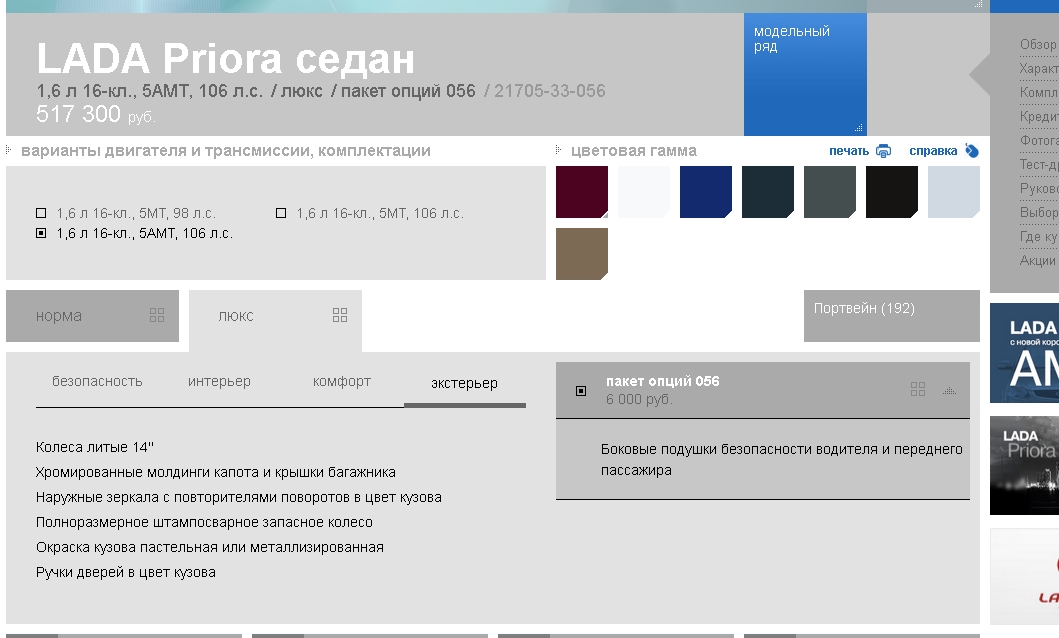
Task: Click grid icon on норма tab
Action: pyautogui.click(x=157, y=315)
